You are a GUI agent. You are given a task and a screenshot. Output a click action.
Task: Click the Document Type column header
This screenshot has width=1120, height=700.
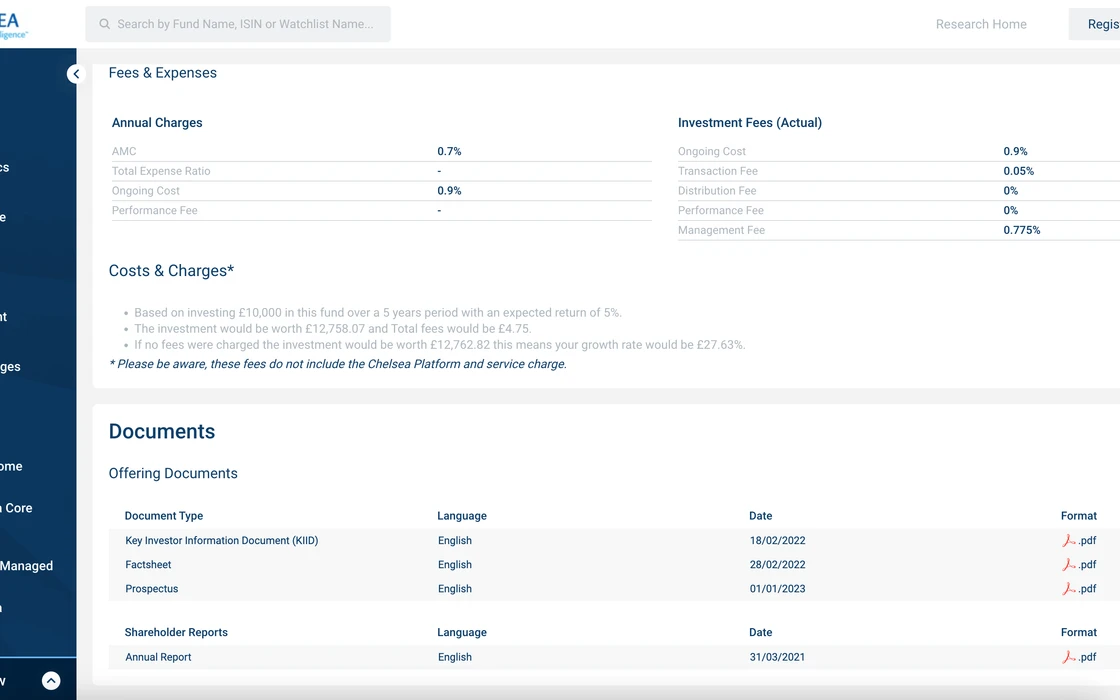point(164,516)
